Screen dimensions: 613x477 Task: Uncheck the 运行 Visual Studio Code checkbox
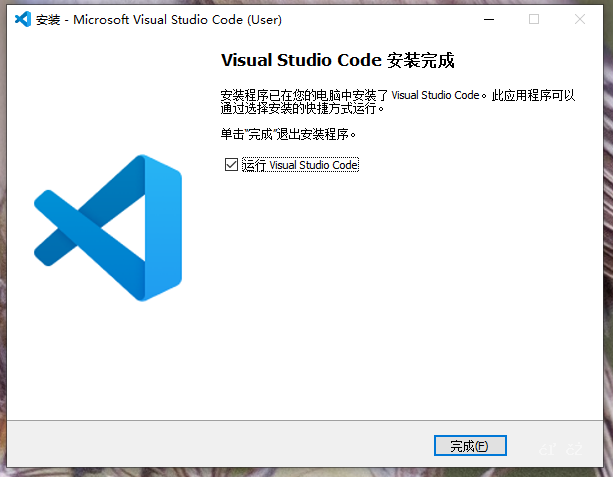point(231,165)
